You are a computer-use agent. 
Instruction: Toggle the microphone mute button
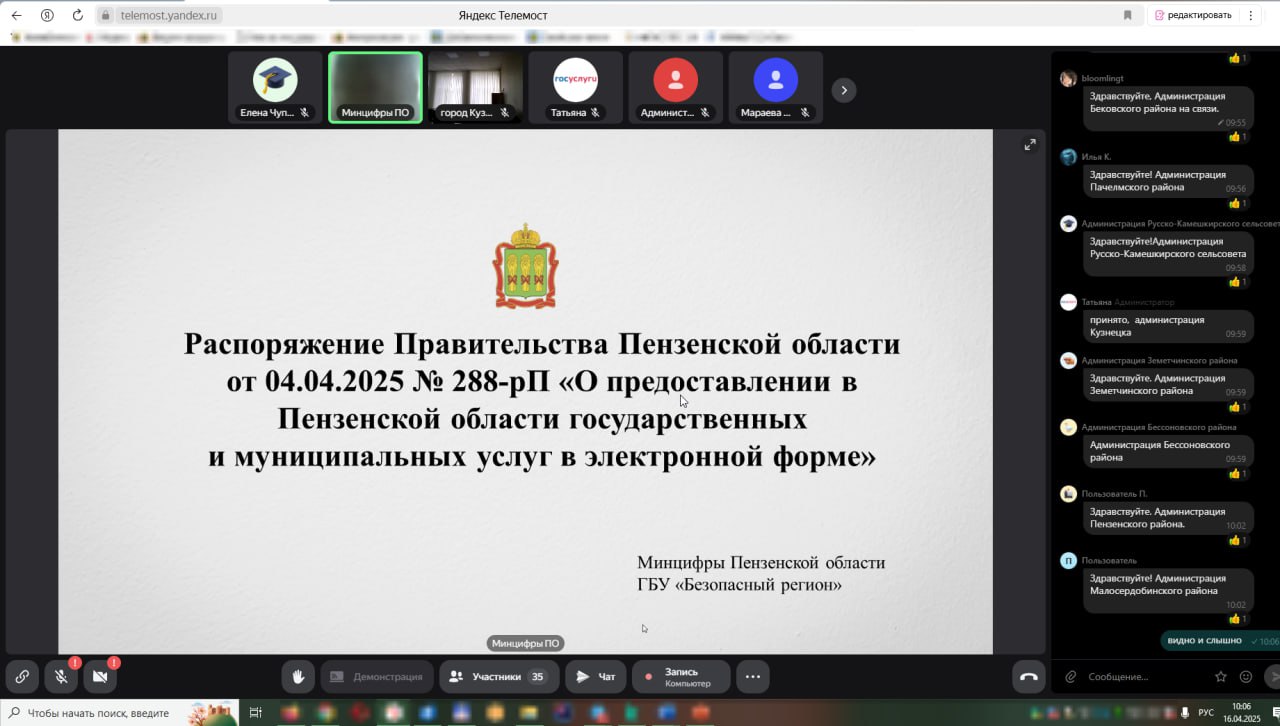(61, 677)
